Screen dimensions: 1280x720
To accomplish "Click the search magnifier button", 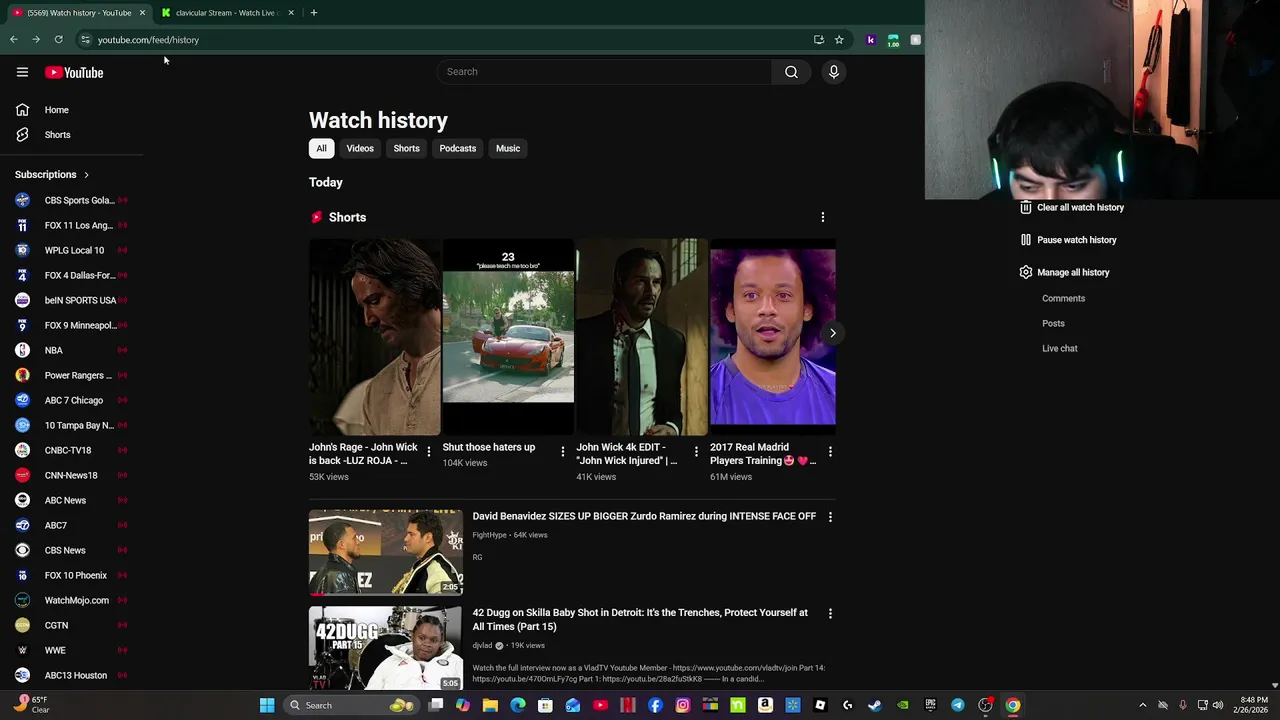I will pos(791,72).
